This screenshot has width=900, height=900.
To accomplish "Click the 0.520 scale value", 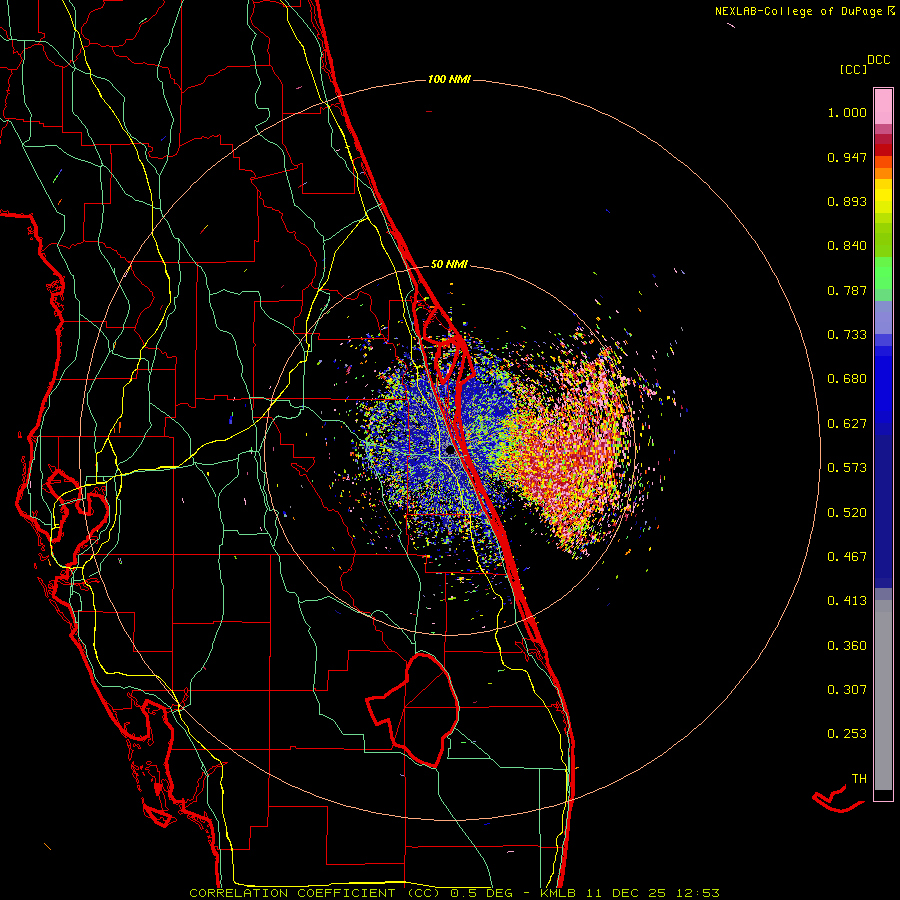I will [847, 513].
